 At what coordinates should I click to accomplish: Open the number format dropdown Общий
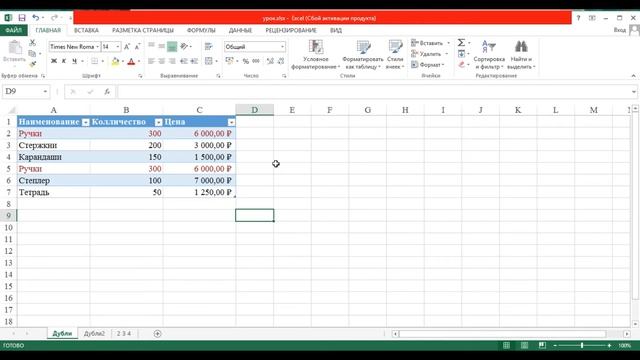(x=282, y=47)
